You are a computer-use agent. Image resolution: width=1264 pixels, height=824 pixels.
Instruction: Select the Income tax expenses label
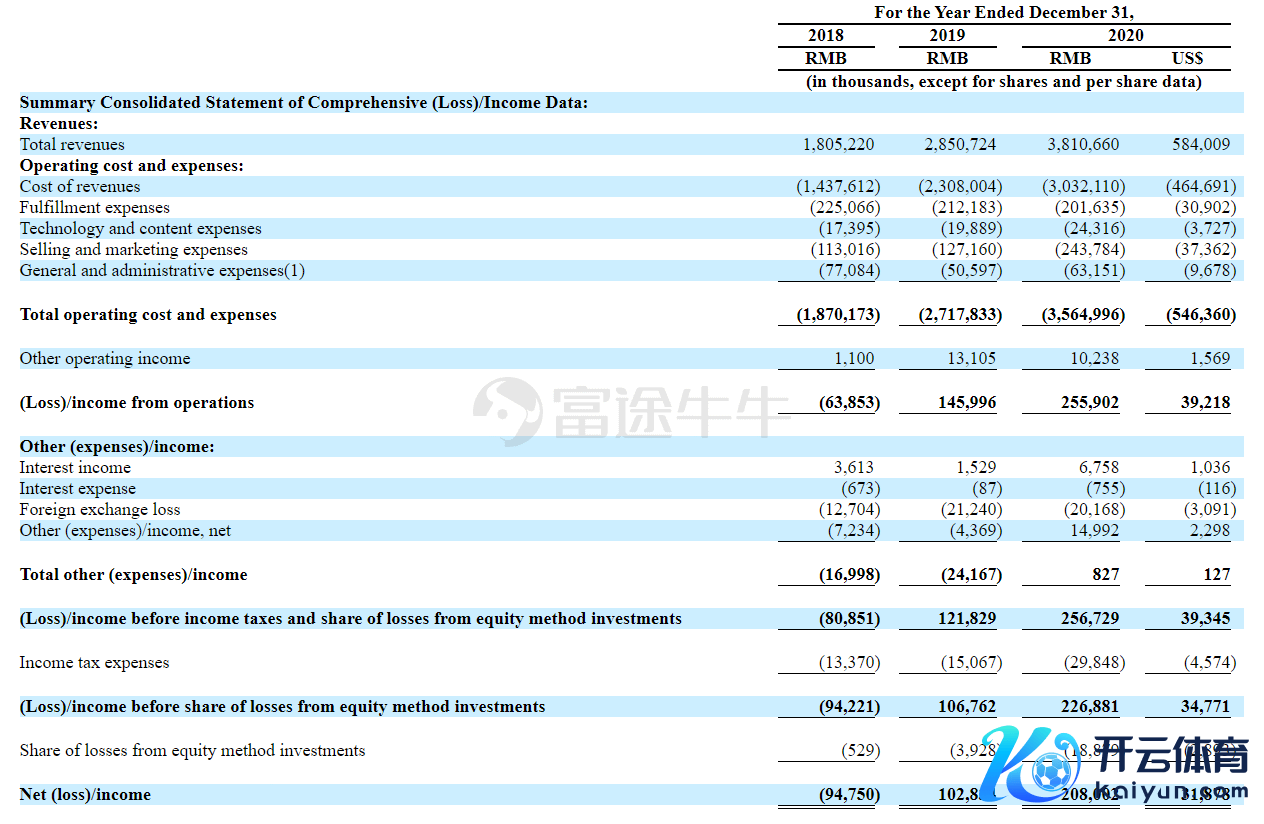pos(94,662)
